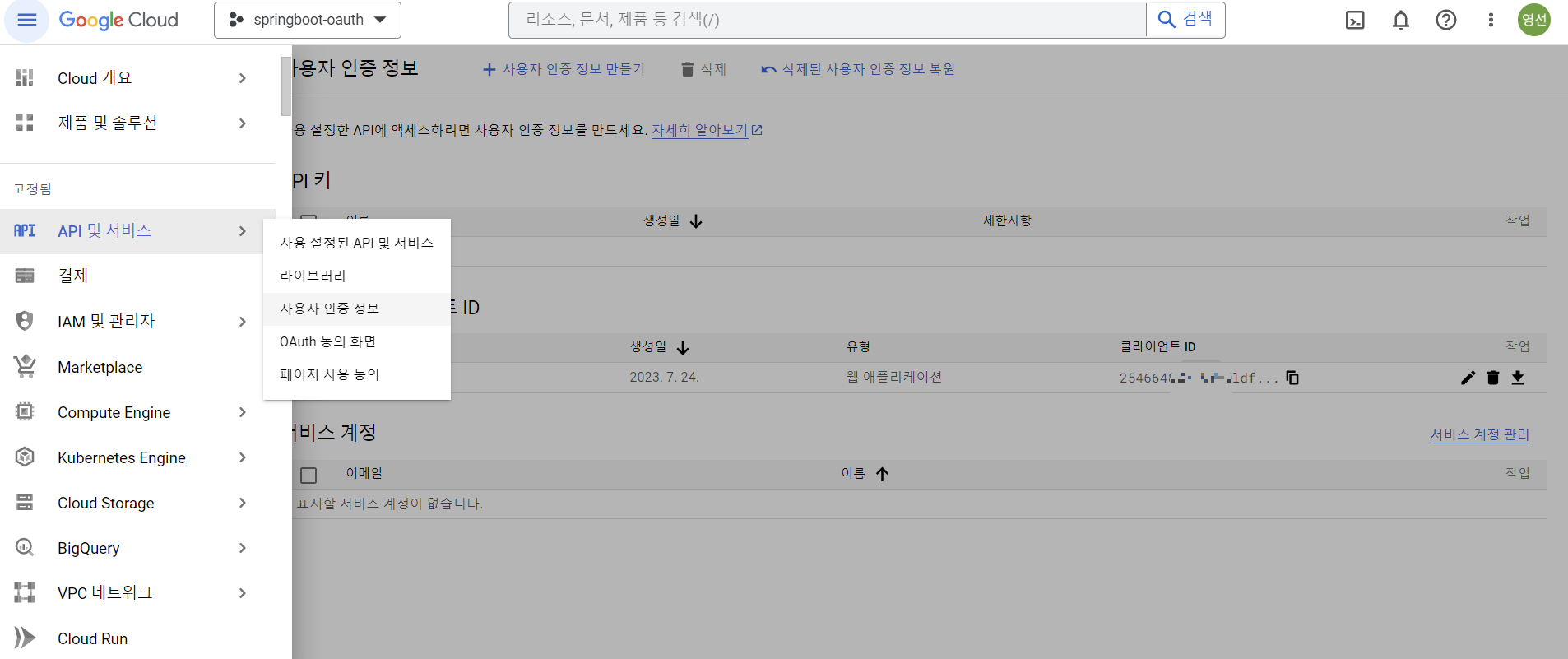Click the Cloud 개요 sidebar icon

(25, 77)
